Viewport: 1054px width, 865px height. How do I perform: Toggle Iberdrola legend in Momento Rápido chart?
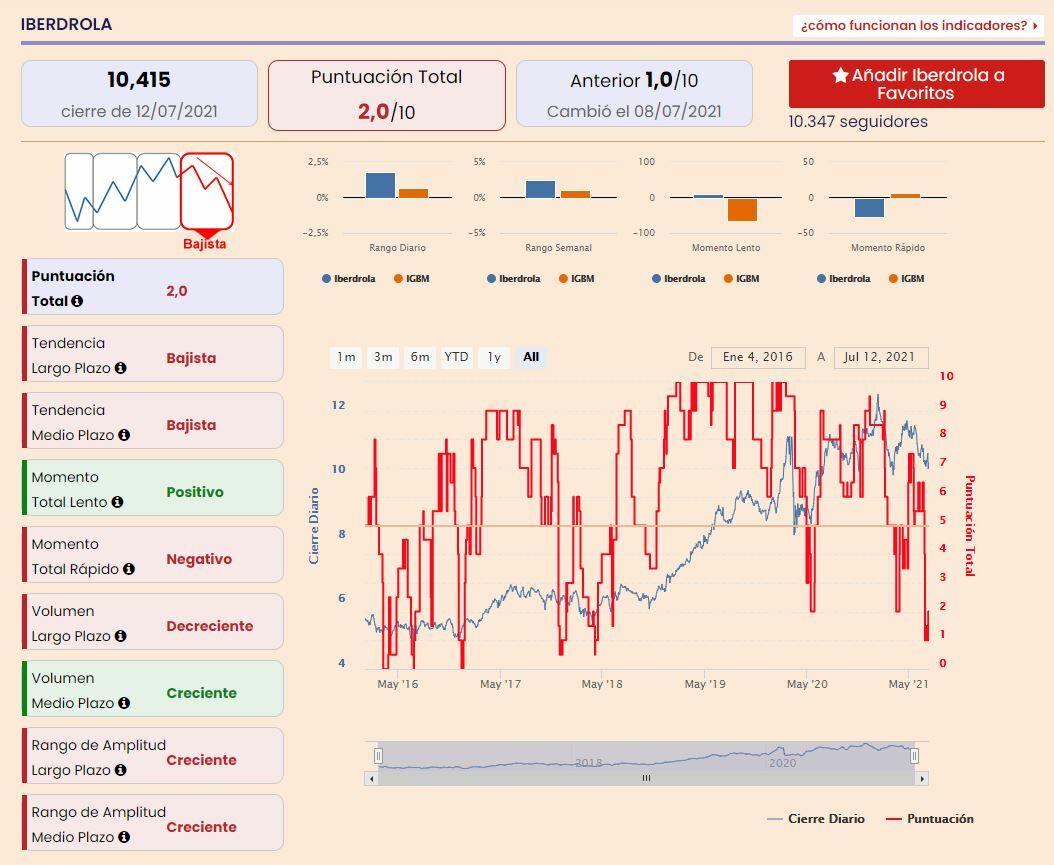pyautogui.click(x=844, y=278)
